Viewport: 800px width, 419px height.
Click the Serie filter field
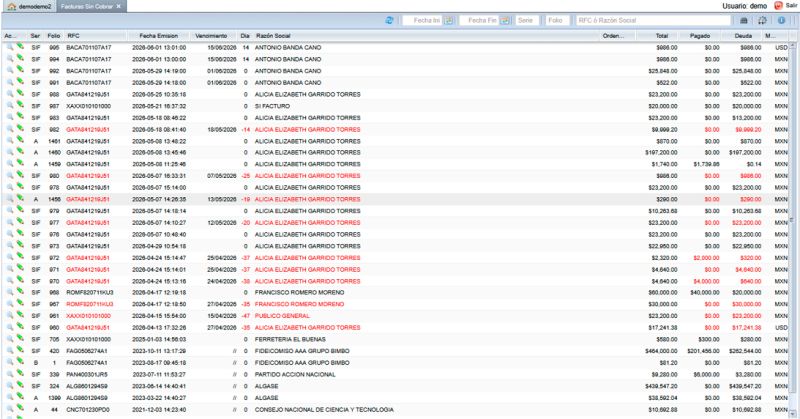tap(526, 20)
